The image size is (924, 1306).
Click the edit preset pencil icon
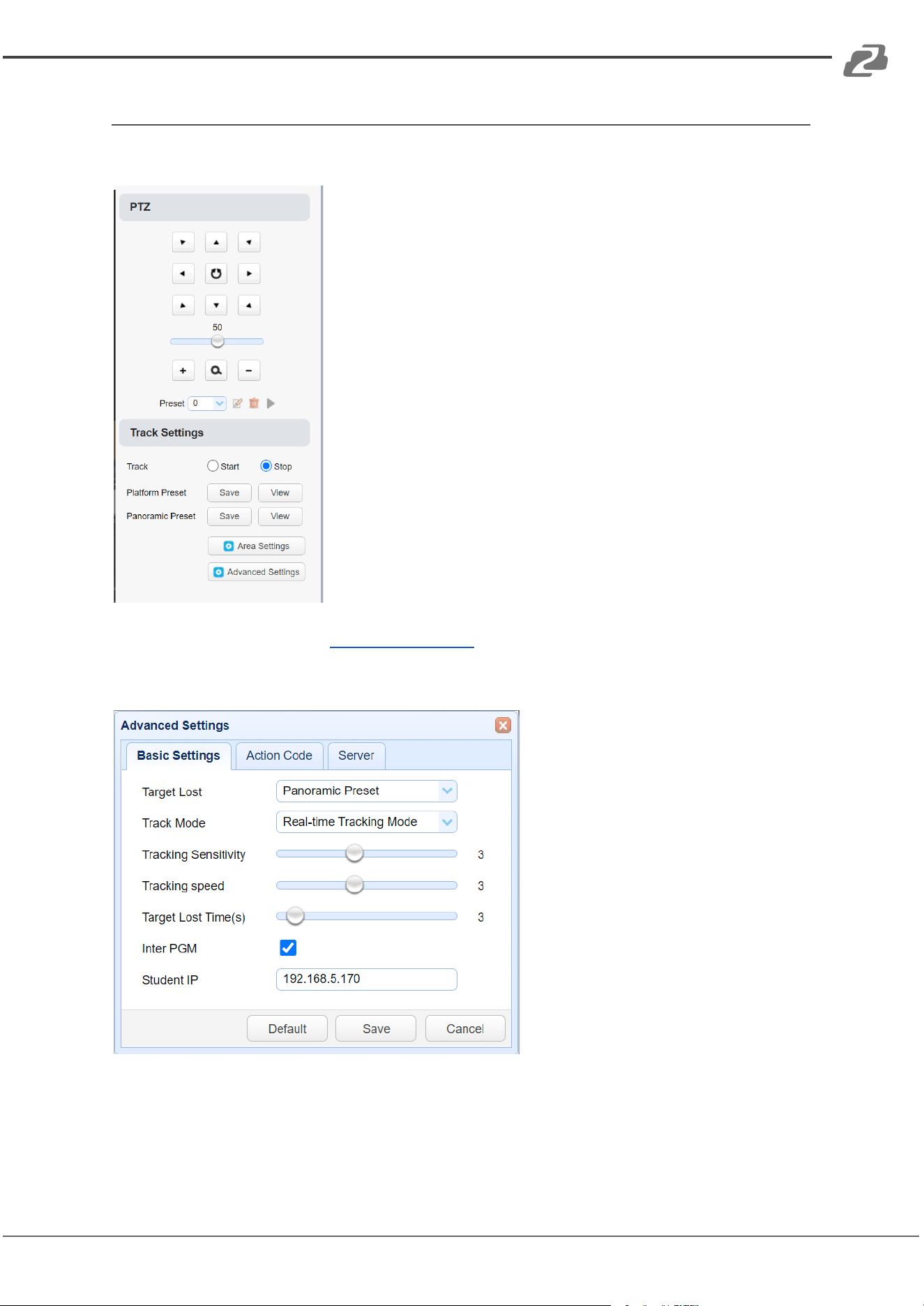(238, 403)
